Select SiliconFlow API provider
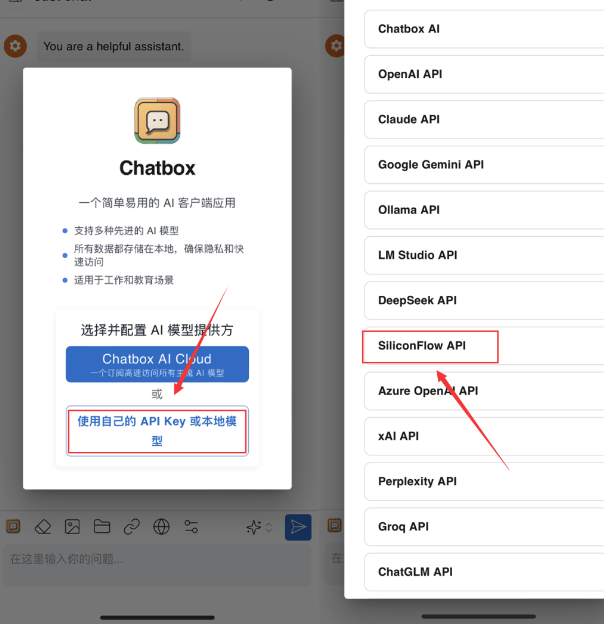 484,346
